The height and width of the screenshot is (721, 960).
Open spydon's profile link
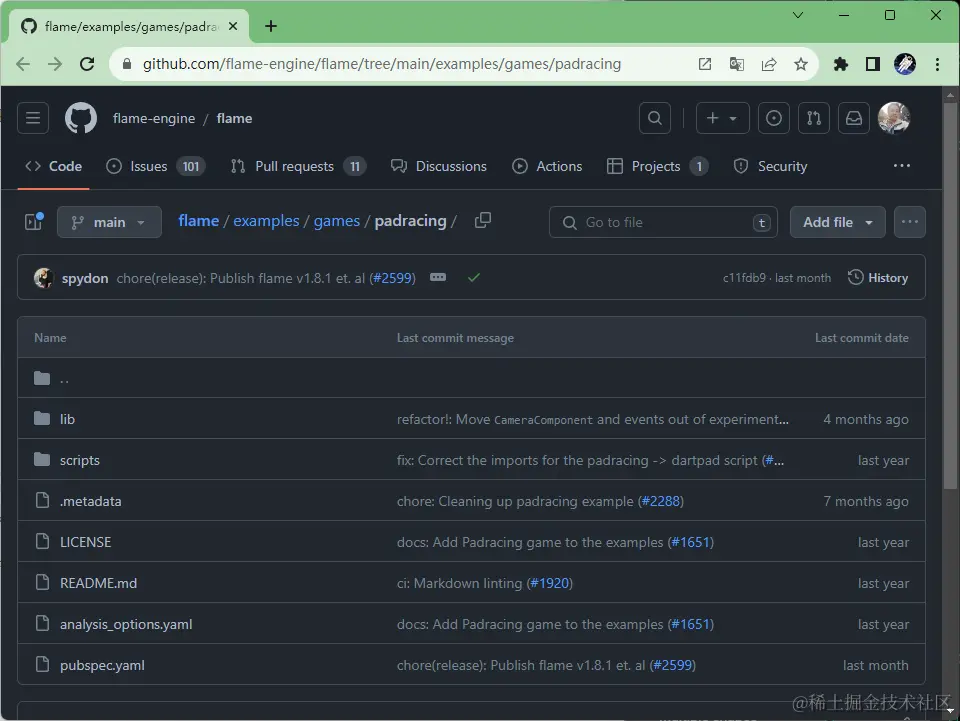pyautogui.click(x=85, y=278)
